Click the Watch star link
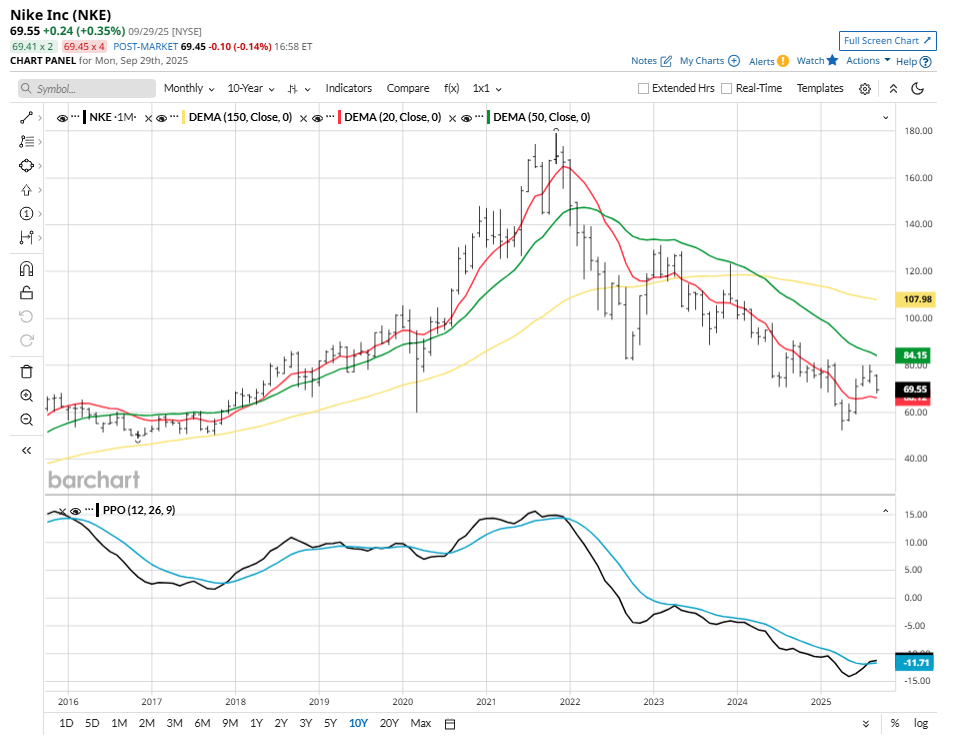Screen dimensions: 964x741 817,60
